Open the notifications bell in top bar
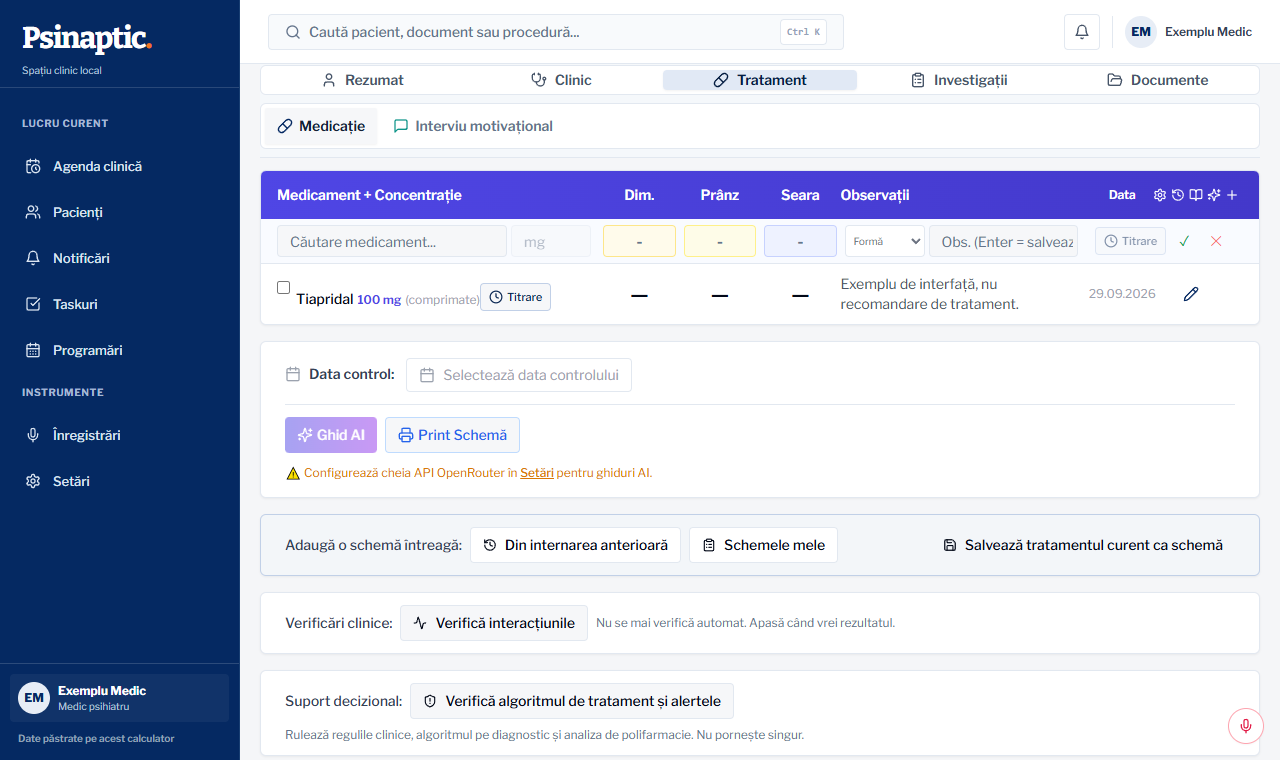The width and height of the screenshot is (1280, 760). click(1082, 32)
